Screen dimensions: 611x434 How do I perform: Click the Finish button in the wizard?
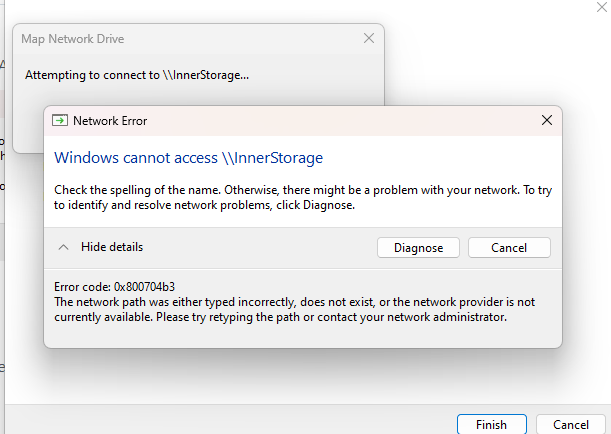tap(491, 424)
